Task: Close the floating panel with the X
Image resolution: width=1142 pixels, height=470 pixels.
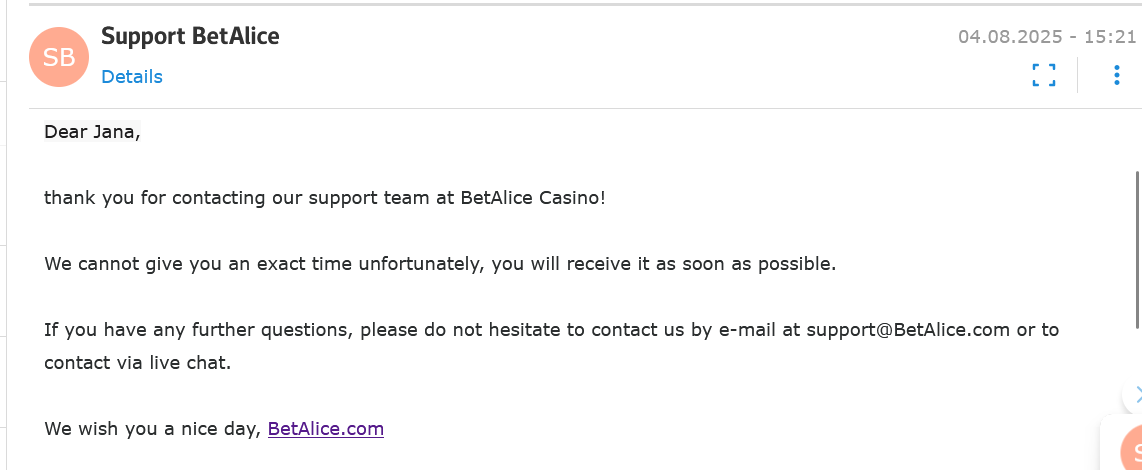Action: point(1137,395)
